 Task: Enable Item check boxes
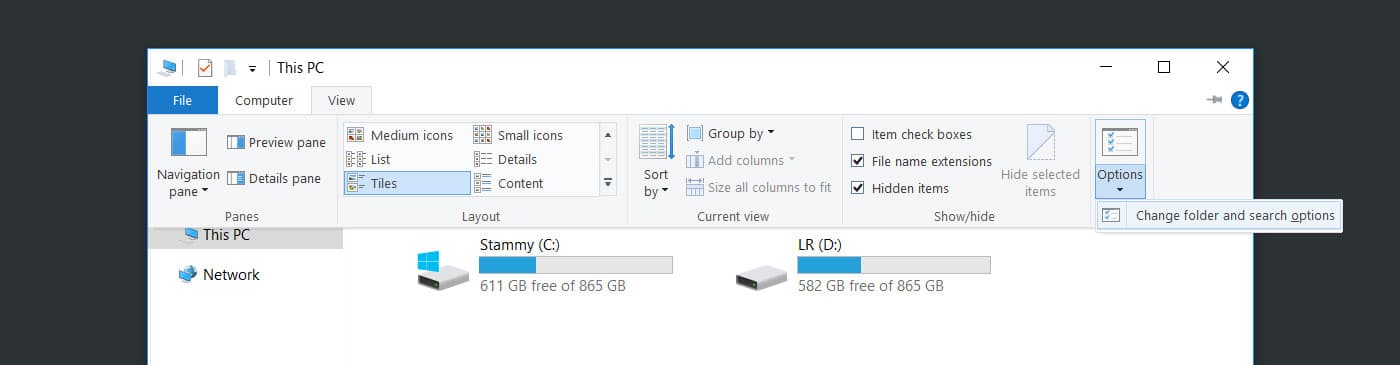pyautogui.click(x=858, y=134)
